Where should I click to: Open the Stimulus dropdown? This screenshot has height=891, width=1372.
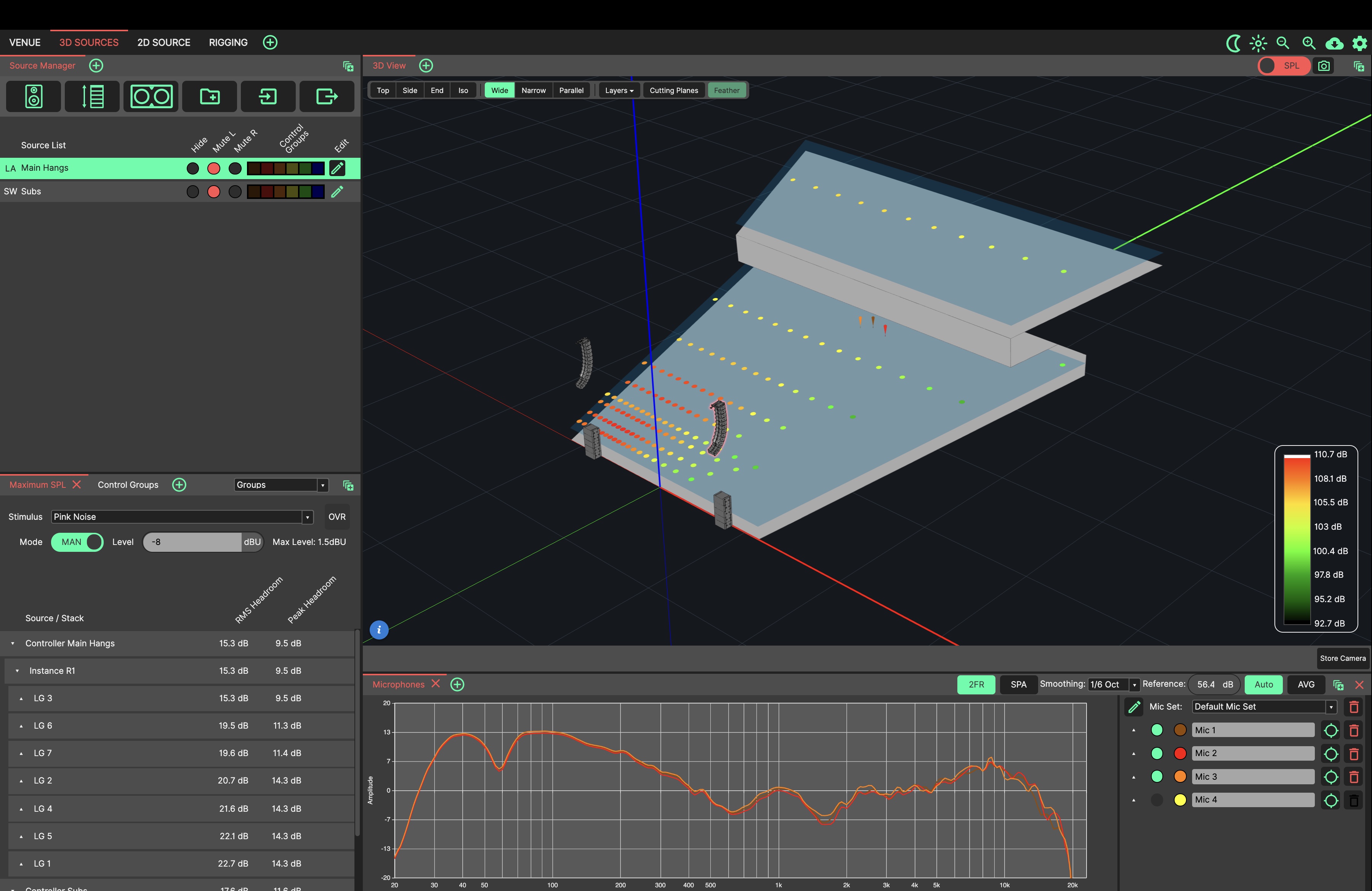182,517
